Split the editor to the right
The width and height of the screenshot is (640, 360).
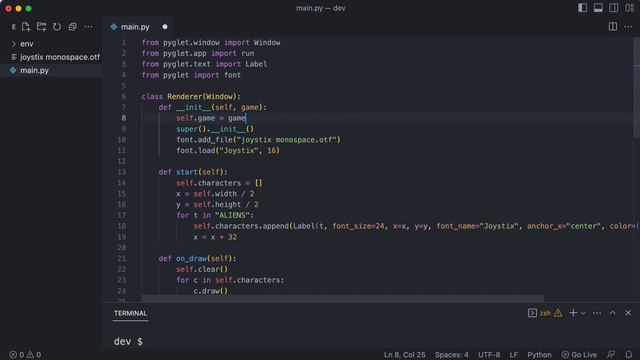pyautogui.click(x=613, y=27)
